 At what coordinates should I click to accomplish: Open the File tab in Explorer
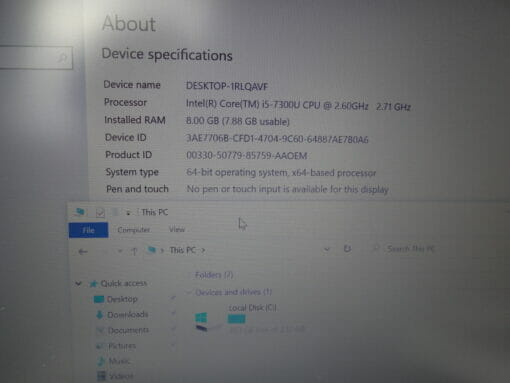(x=88, y=230)
